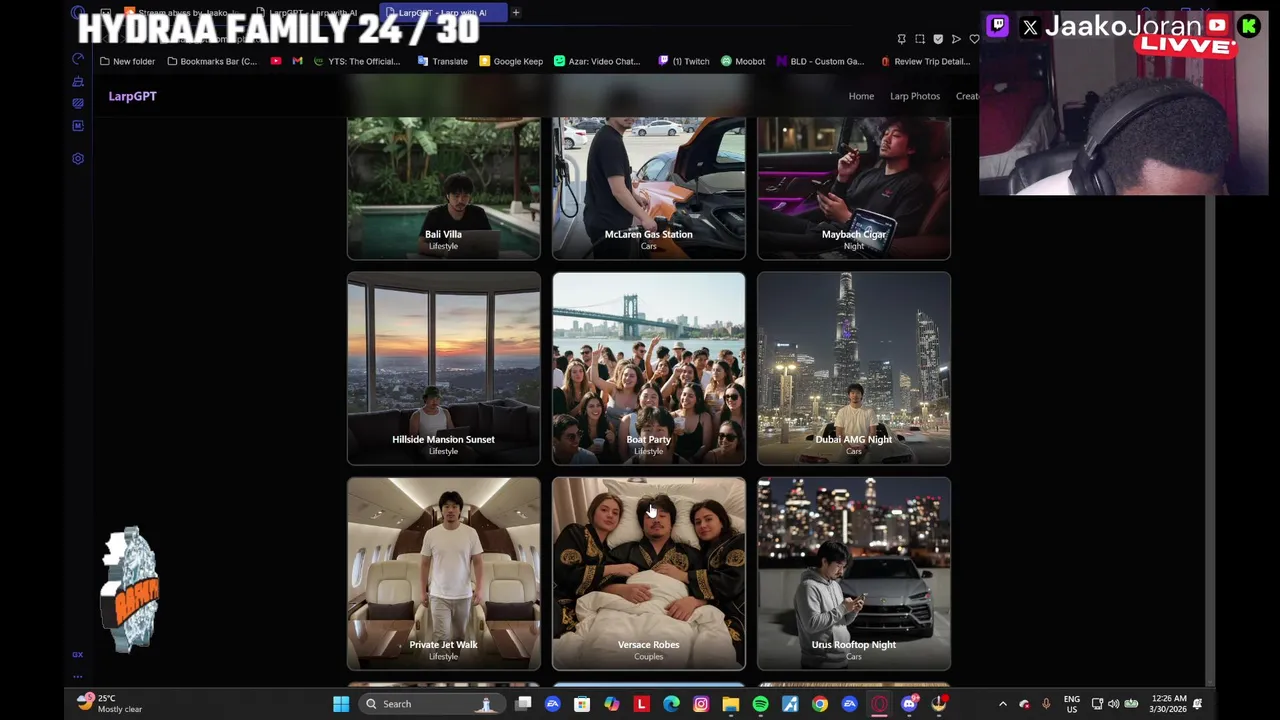The width and height of the screenshot is (1280, 720).
Task: Pick the Private Jet Walk card
Action: click(443, 573)
